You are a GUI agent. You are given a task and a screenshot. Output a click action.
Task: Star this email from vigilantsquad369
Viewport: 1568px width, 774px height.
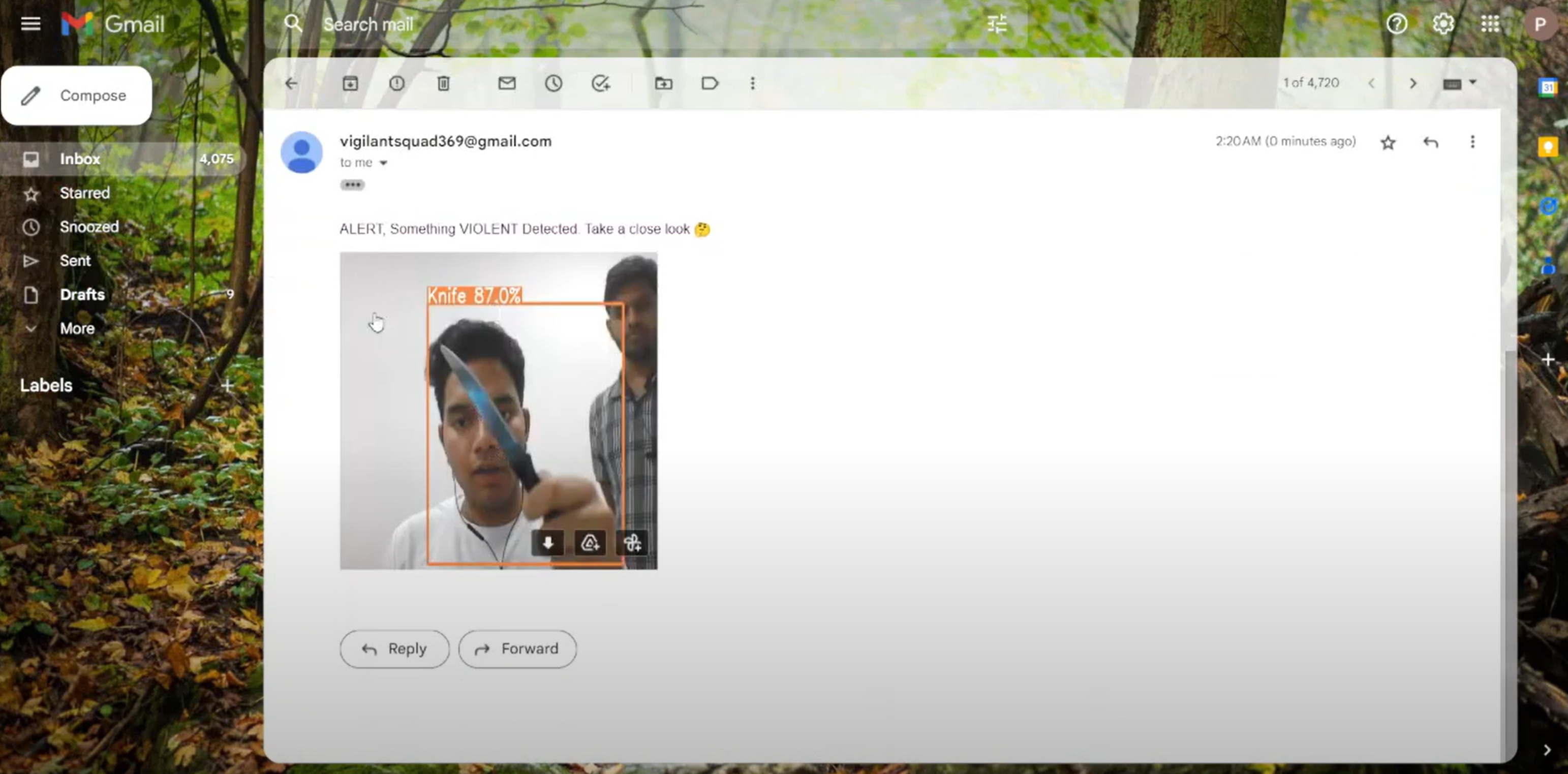[1388, 142]
